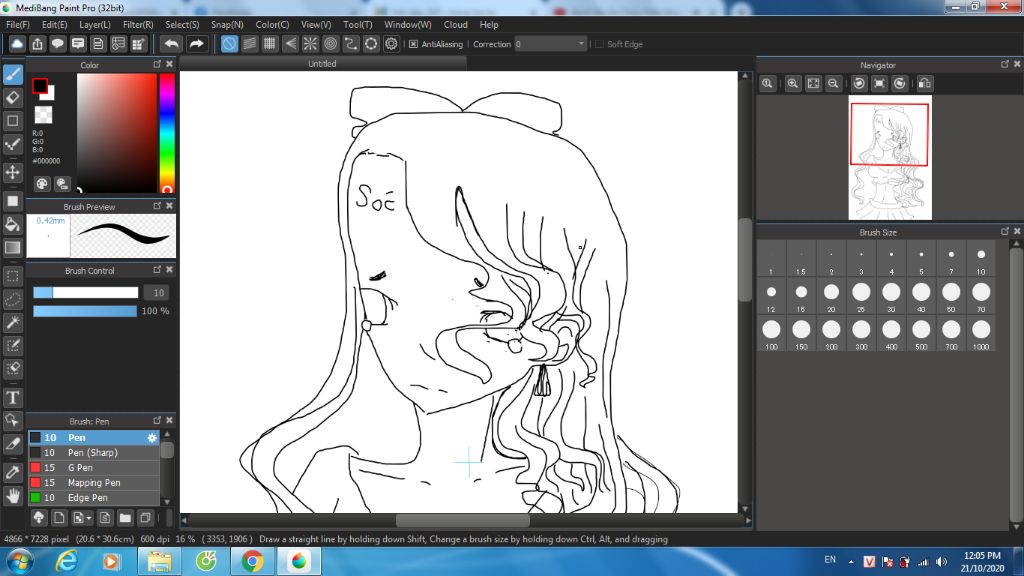Open the settings gear on the Pen brush
This screenshot has height=576, width=1024.
point(152,438)
